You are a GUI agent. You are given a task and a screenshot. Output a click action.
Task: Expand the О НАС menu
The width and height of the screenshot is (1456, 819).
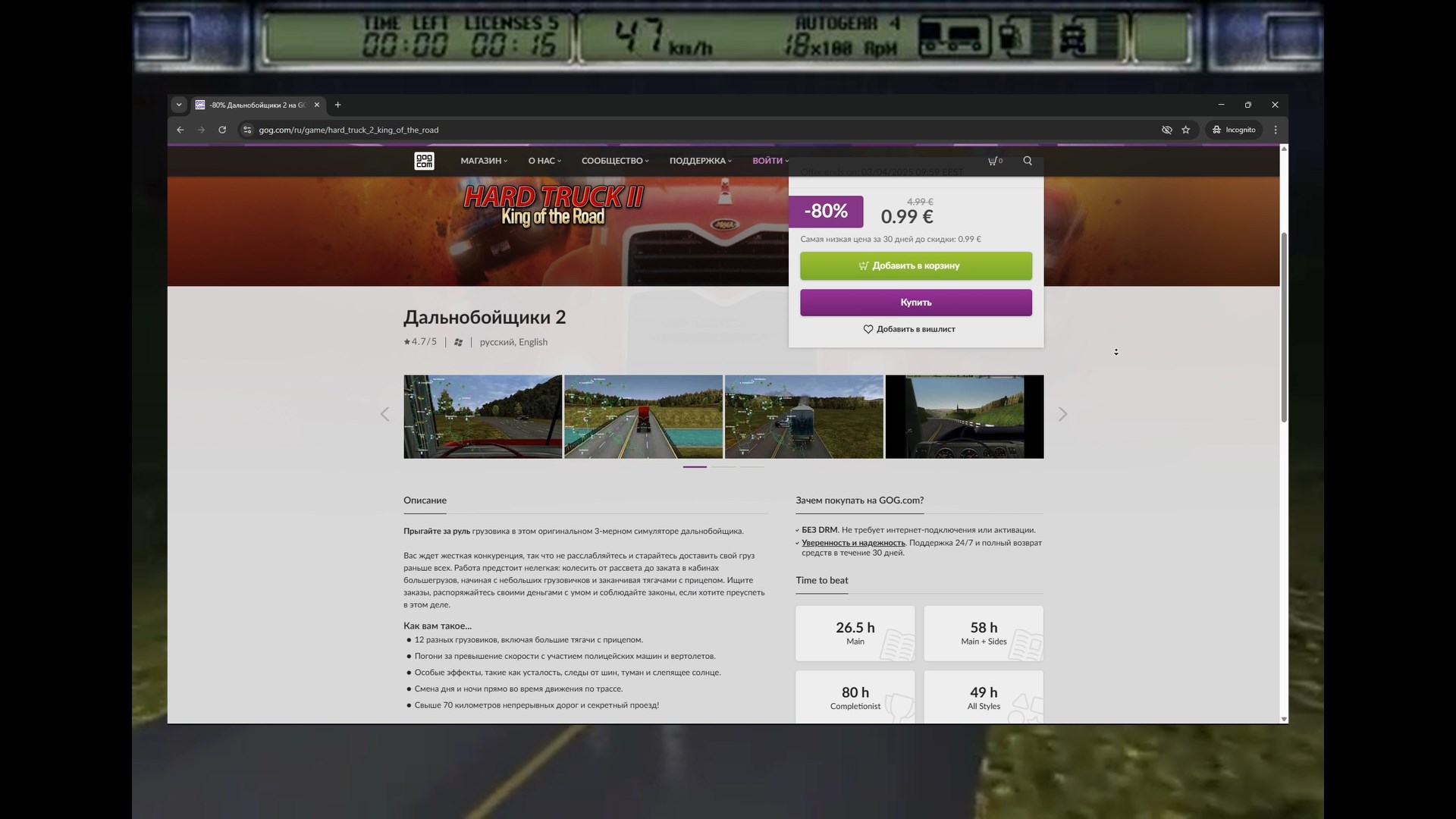point(544,161)
